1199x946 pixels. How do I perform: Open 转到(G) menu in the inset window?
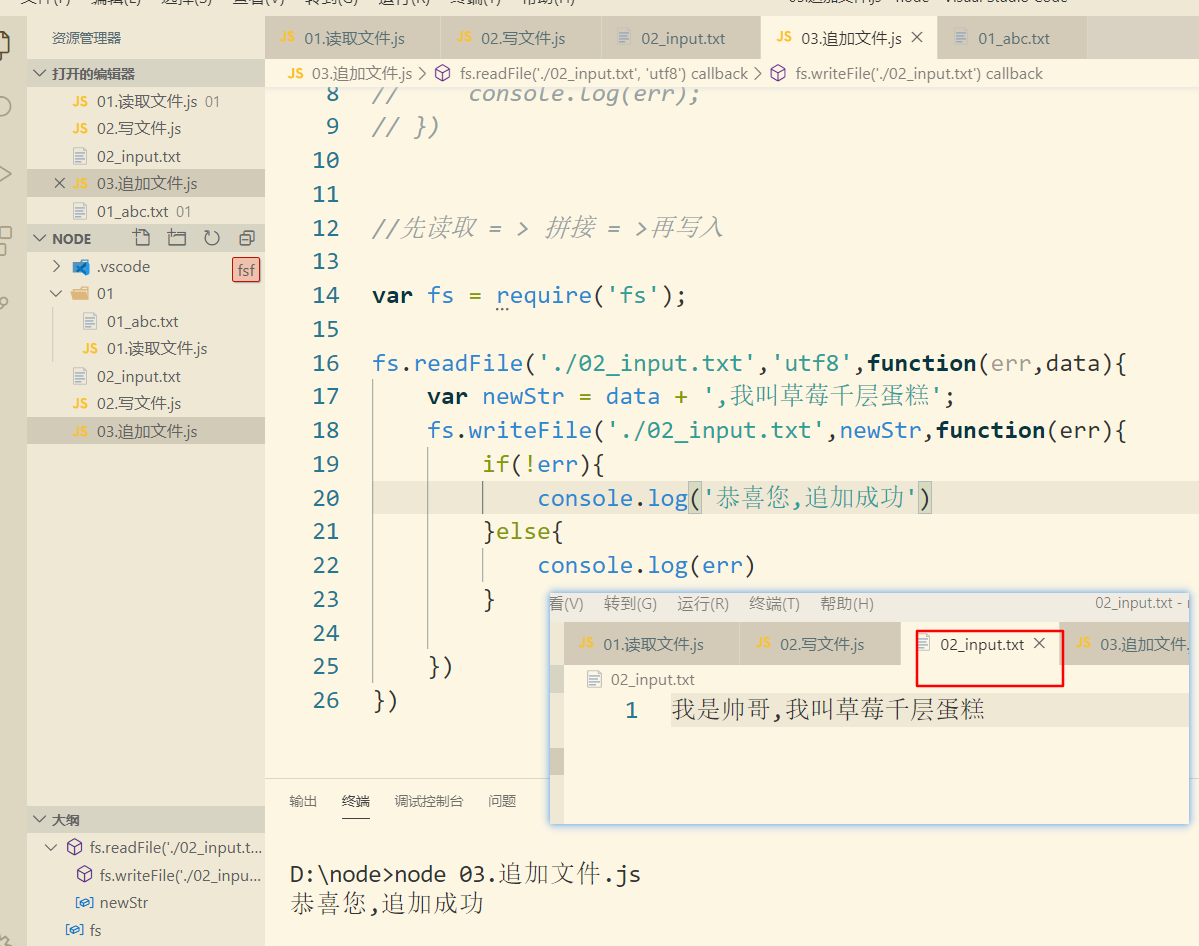pos(630,603)
